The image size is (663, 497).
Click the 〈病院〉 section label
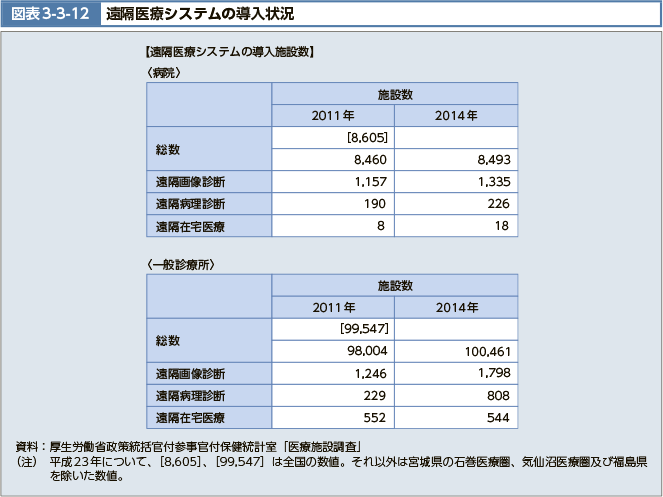[164, 72]
